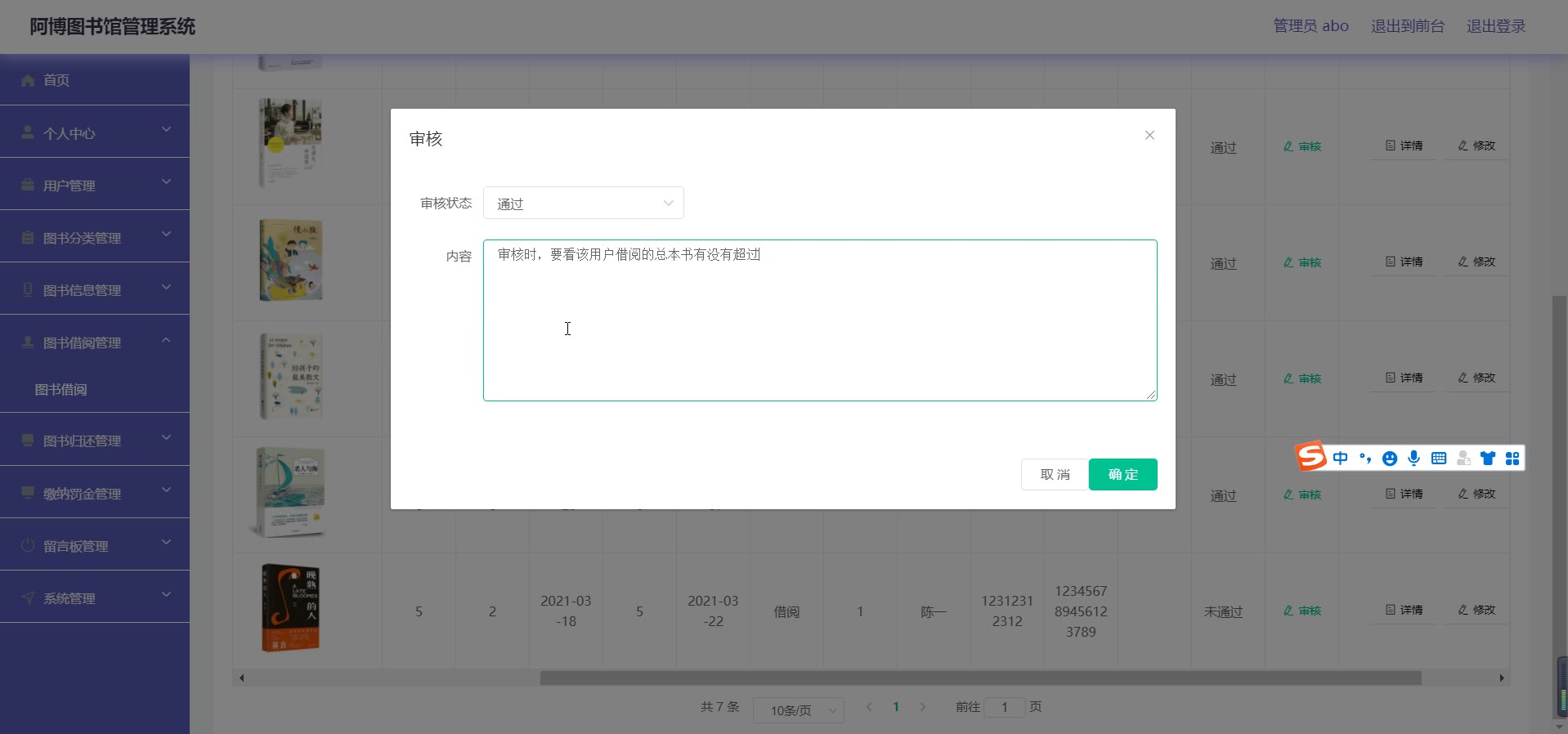Open the 审核状态 dropdown showing 通过

coord(583,204)
